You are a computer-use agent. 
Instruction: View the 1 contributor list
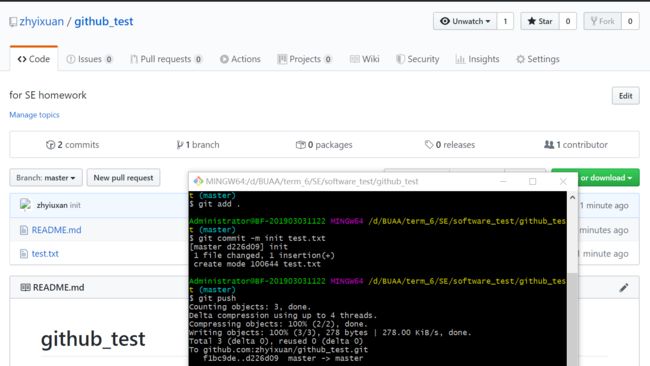click(576, 145)
